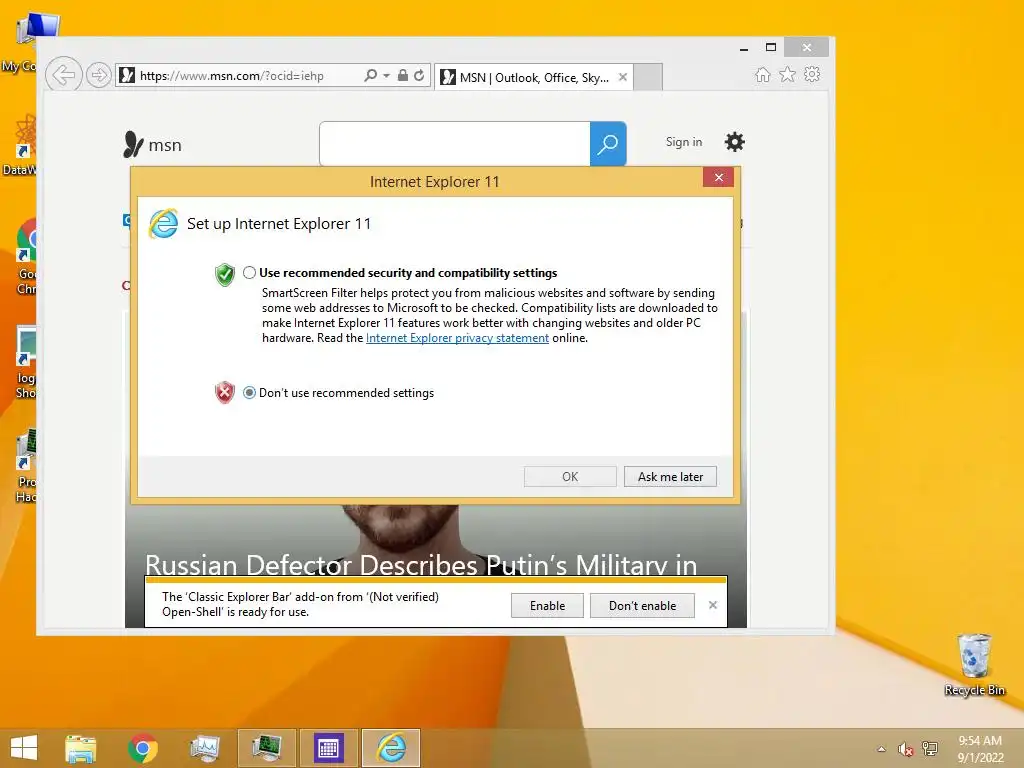Open a new blank tab
Image resolution: width=1024 pixels, height=768 pixels.
point(648,77)
